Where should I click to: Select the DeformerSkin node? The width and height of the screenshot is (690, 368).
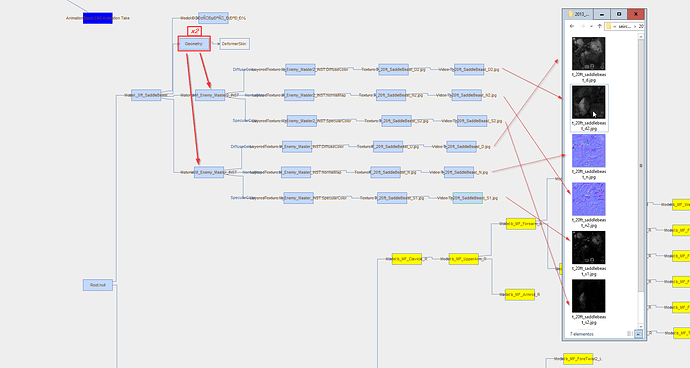tap(235, 44)
